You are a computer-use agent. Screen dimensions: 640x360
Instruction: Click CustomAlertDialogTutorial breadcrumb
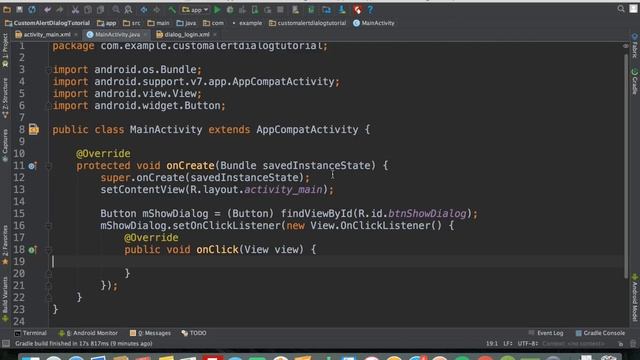click(x=47, y=23)
